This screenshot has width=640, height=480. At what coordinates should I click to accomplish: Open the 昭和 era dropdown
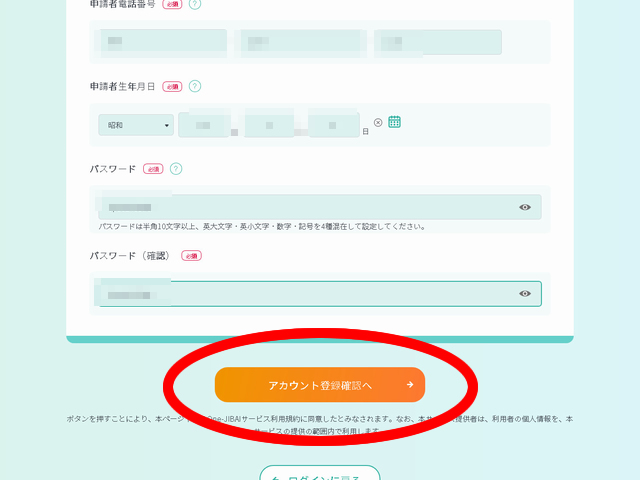point(135,125)
